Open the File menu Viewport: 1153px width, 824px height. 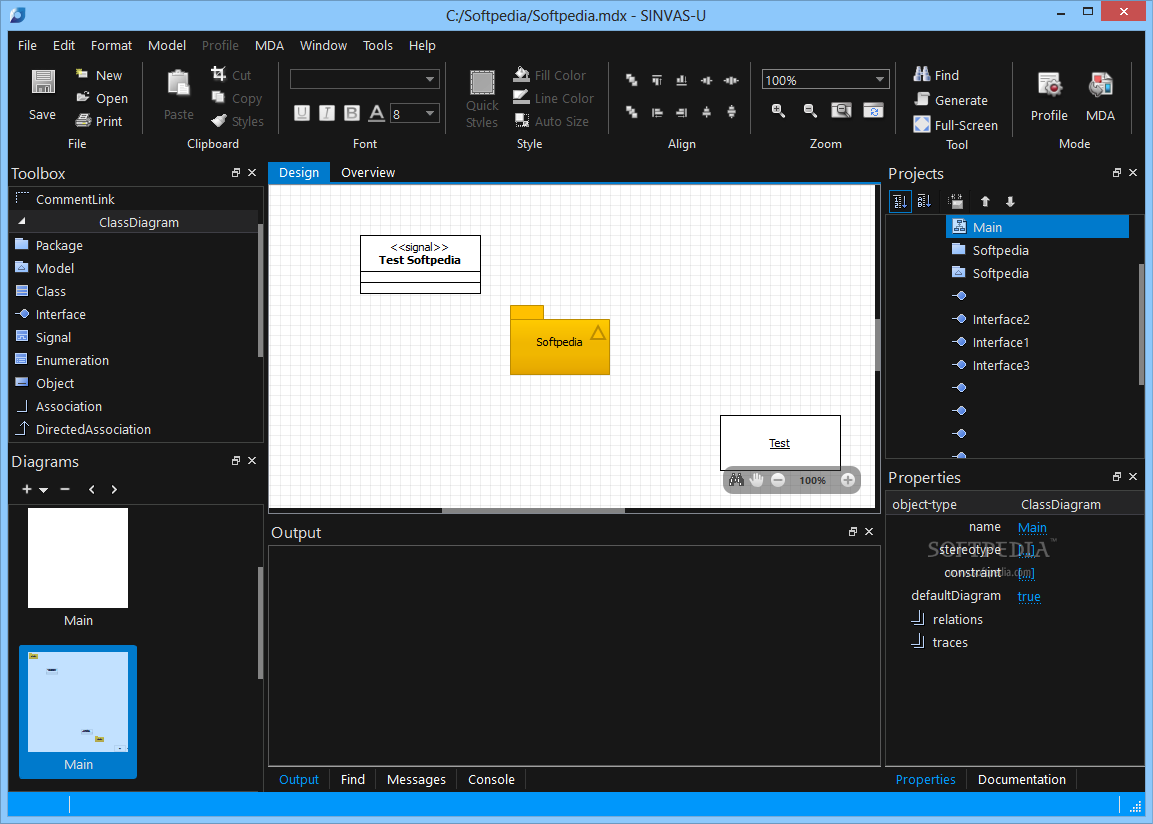(27, 46)
